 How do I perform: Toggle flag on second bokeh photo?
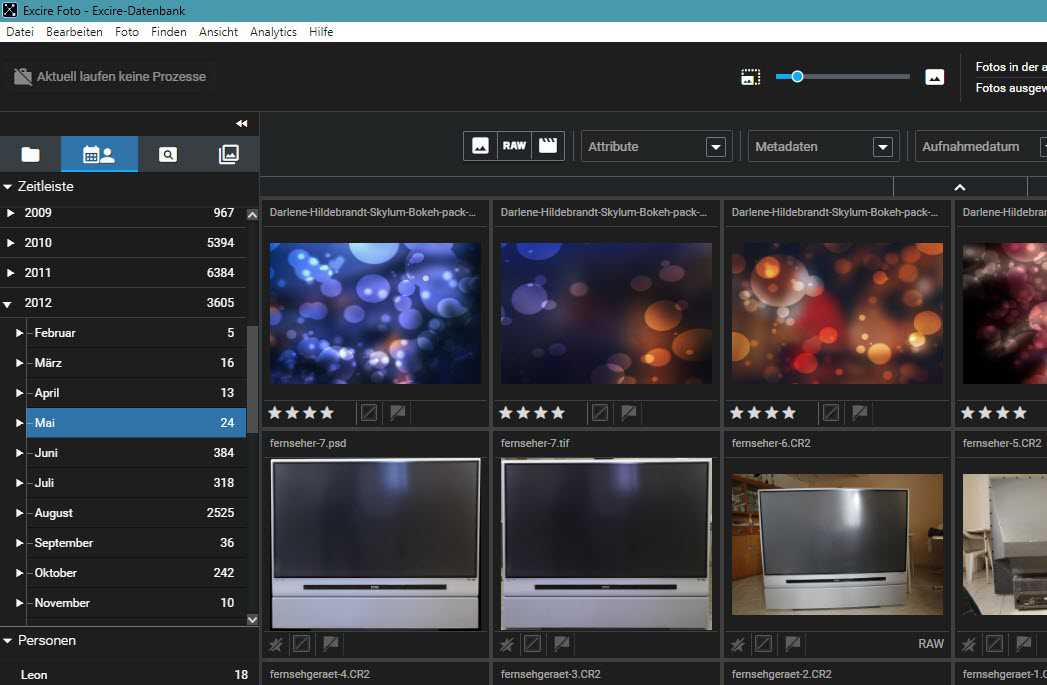[629, 413]
